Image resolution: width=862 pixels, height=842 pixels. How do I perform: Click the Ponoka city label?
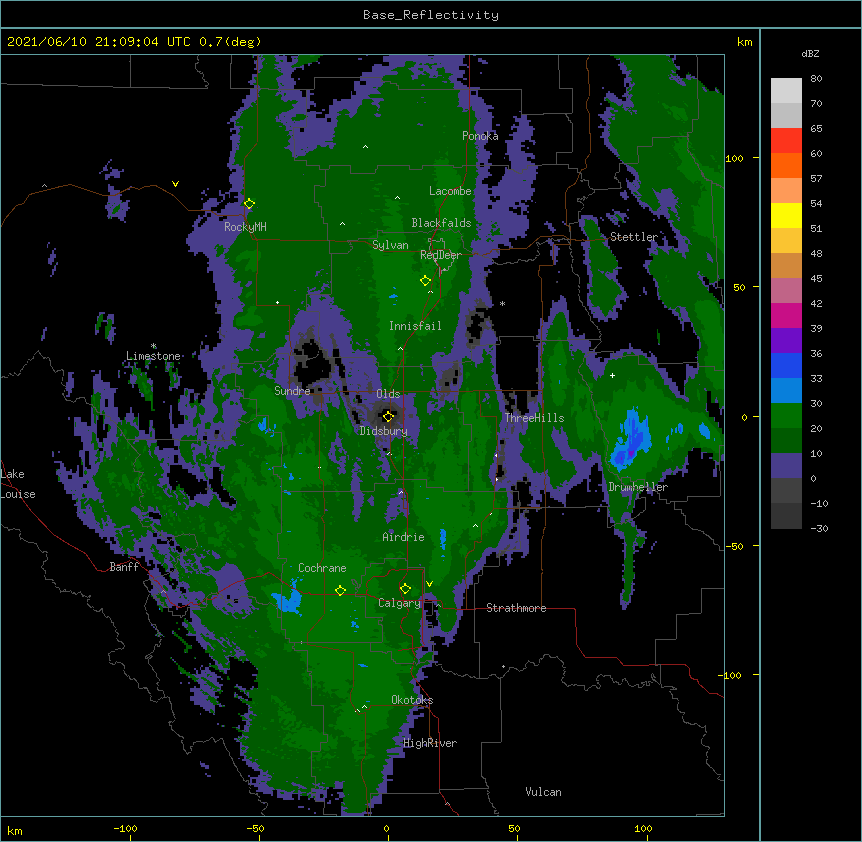pos(480,136)
